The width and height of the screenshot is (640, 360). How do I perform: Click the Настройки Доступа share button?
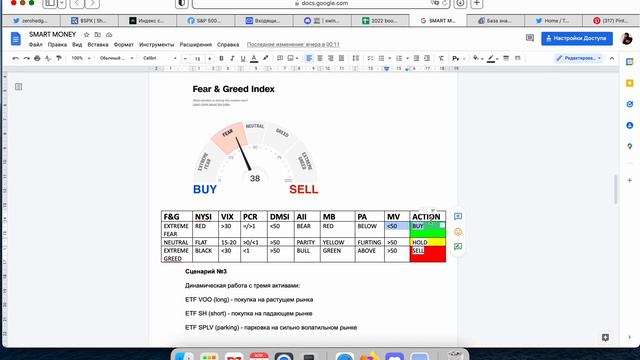[577, 38]
